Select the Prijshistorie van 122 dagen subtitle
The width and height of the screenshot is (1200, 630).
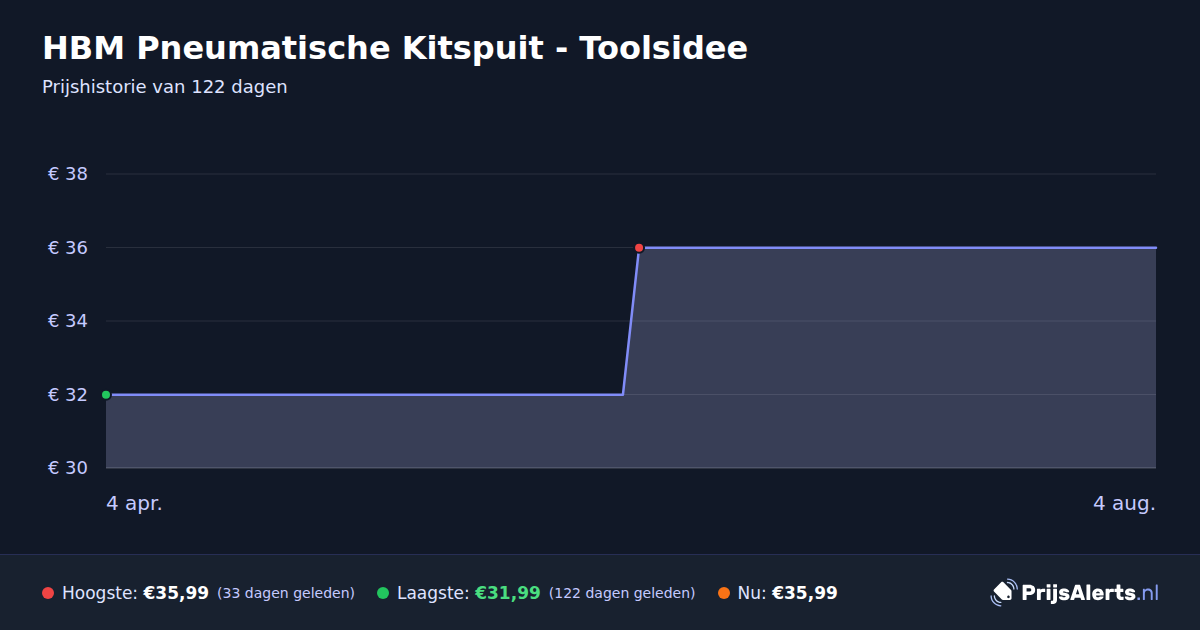165,87
